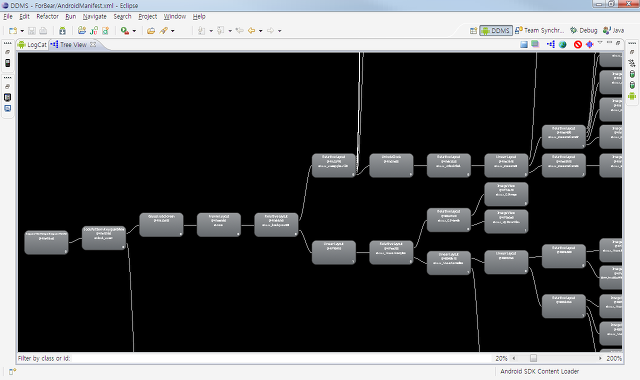Open the Run menu
This screenshot has width=640, height=380.
71,17
